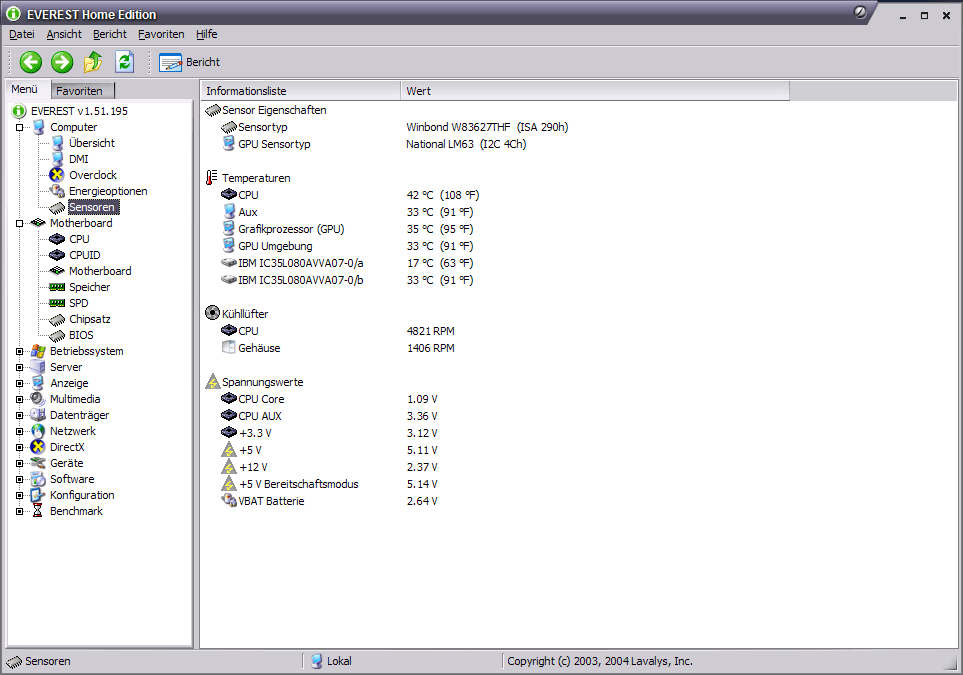Open the Bericht menu
Viewport: 963px width, 675px height.
[x=110, y=34]
